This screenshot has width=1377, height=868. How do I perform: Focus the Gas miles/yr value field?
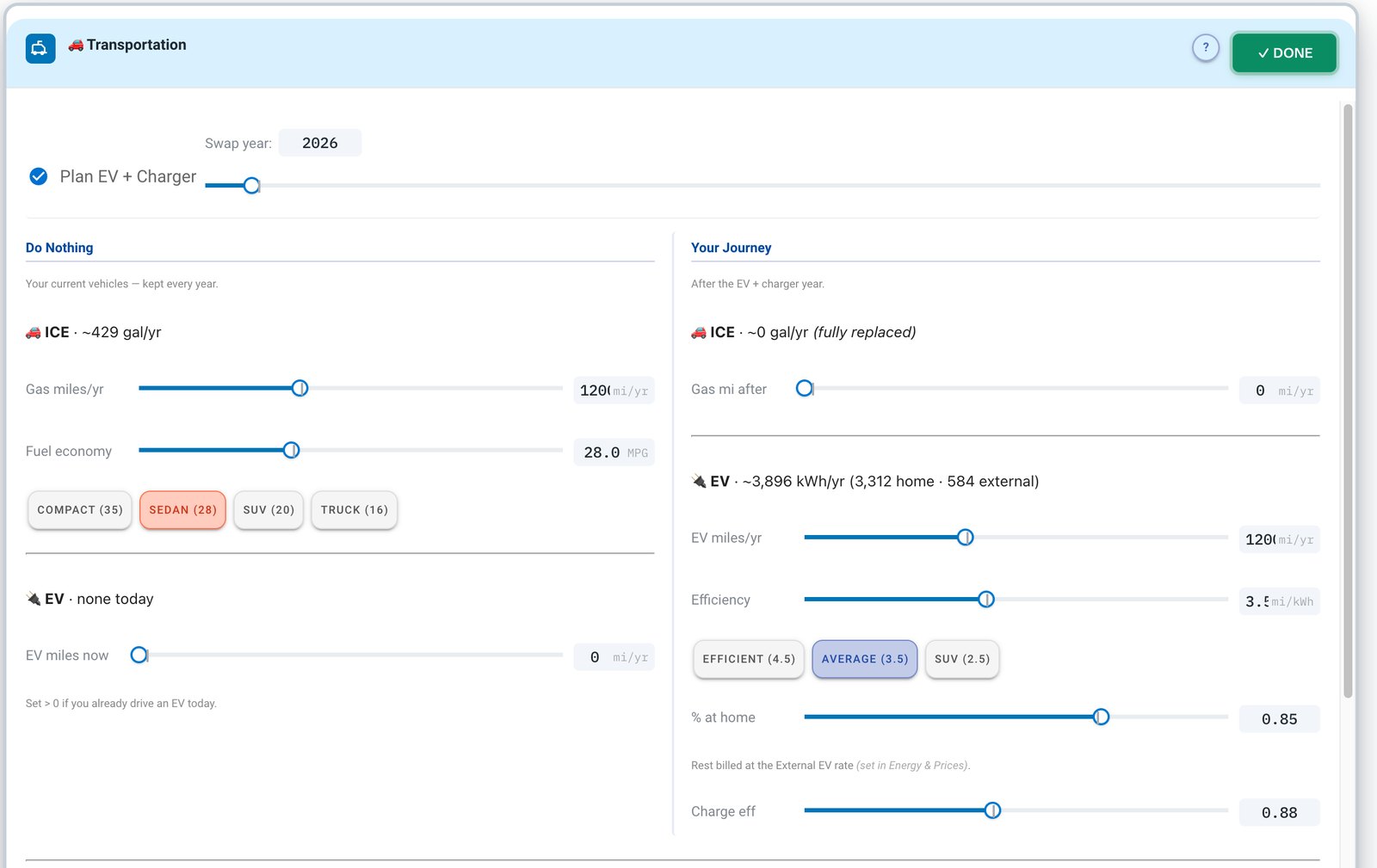pyautogui.click(x=614, y=391)
